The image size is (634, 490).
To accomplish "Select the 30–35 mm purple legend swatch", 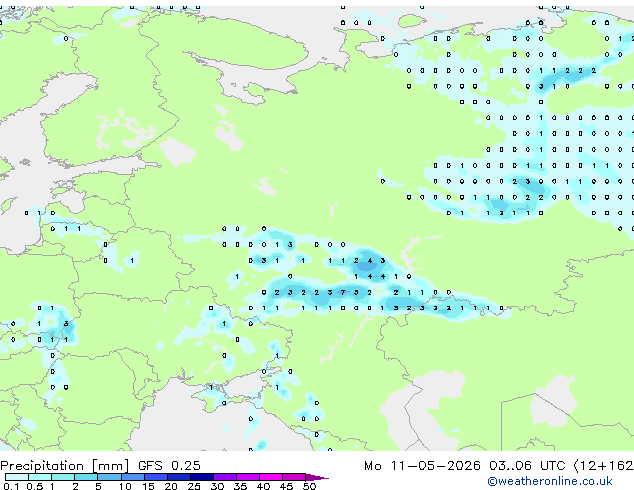I will (x=224, y=477).
